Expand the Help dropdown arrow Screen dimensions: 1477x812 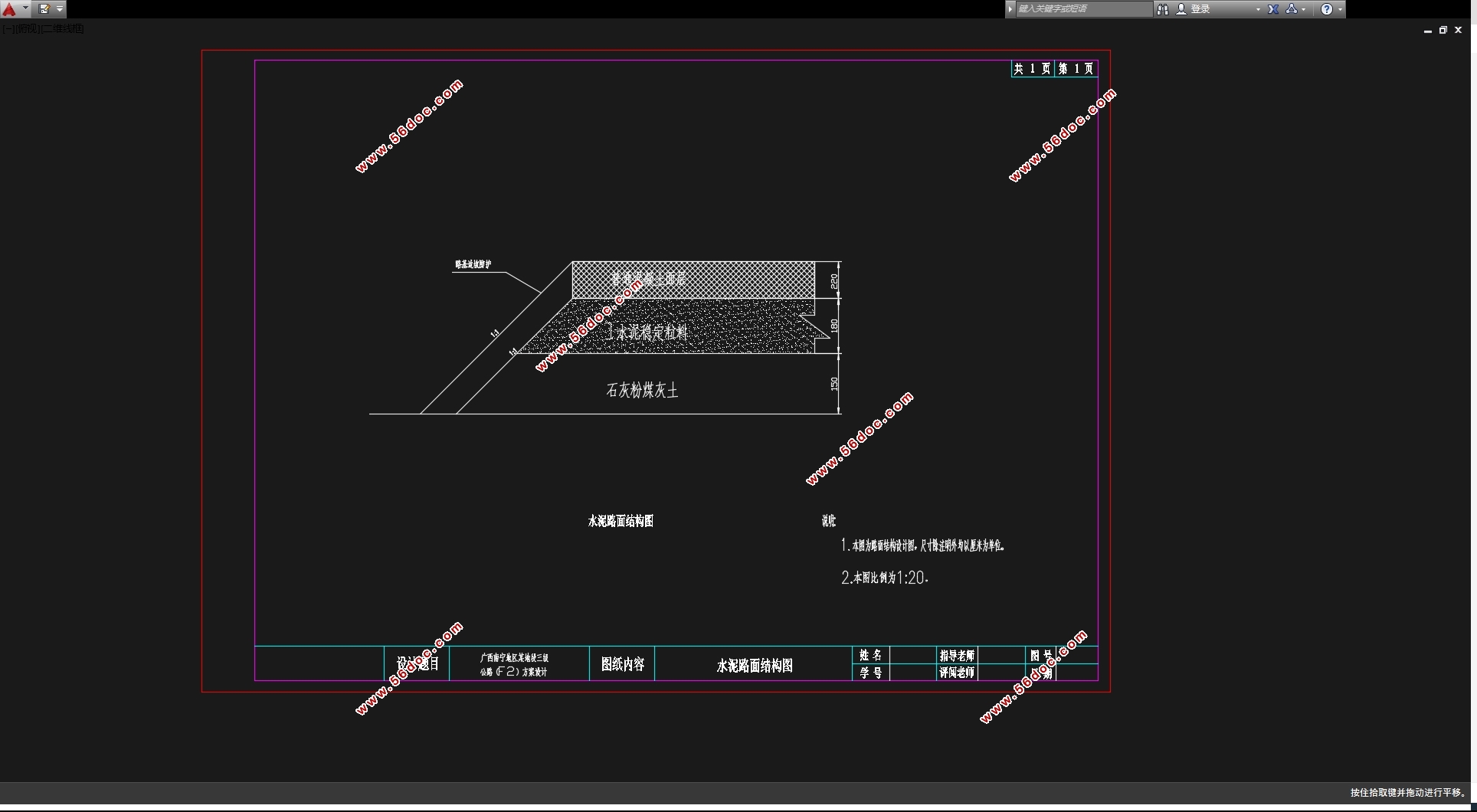pyautogui.click(x=1340, y=9)
